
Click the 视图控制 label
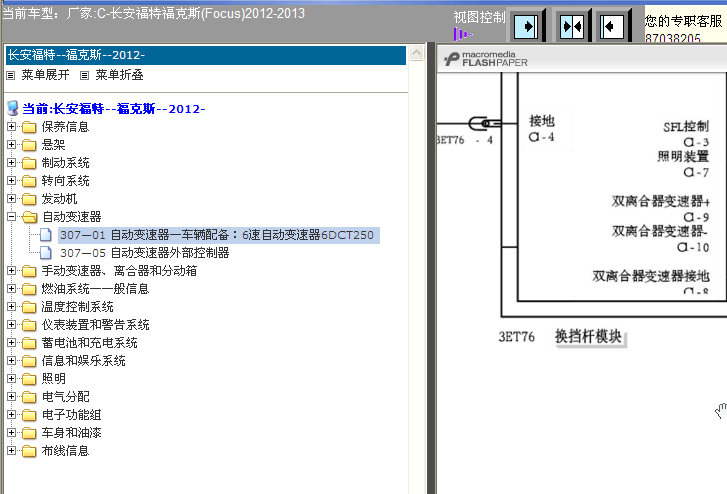point(479,18)
